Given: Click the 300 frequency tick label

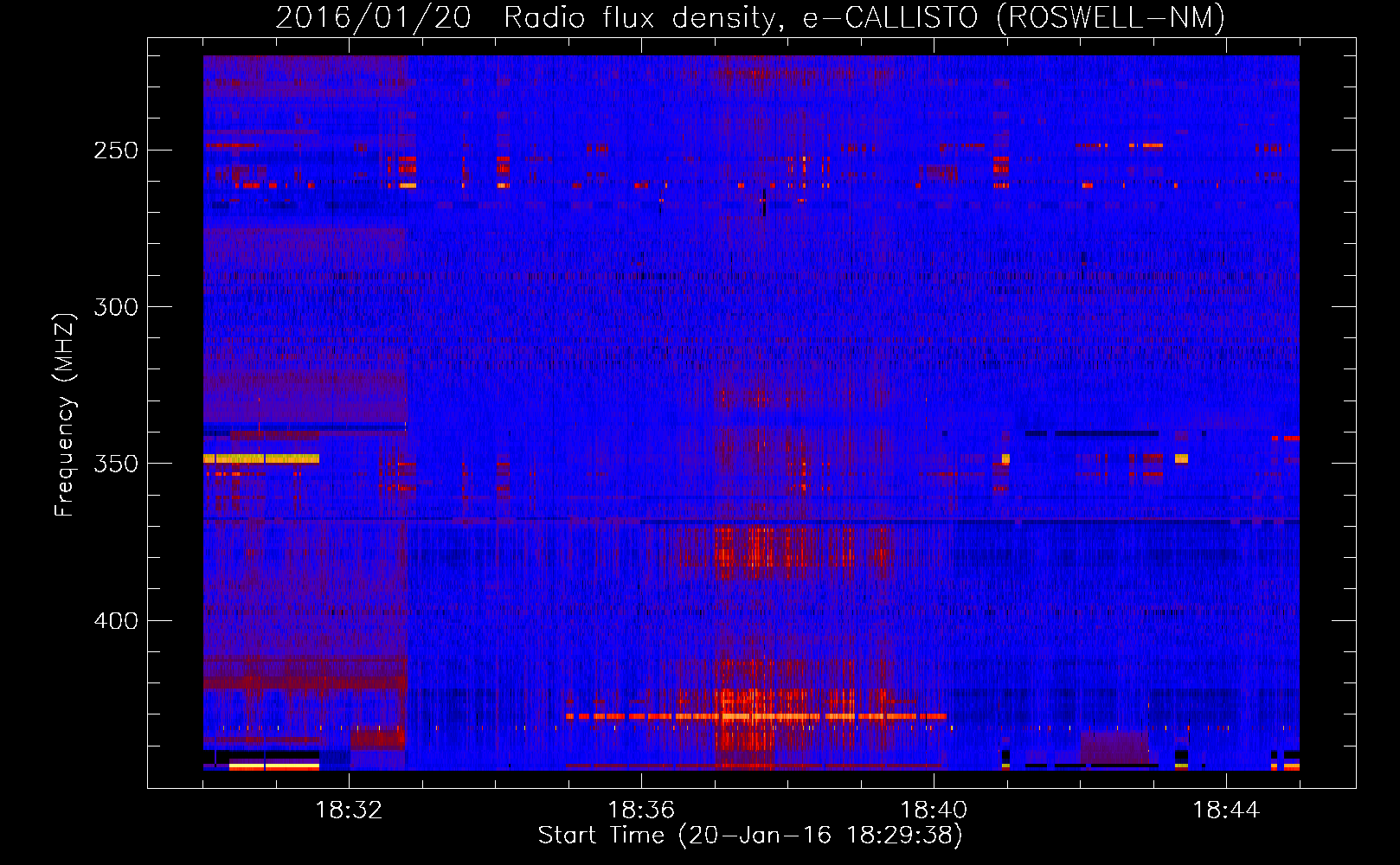Looking at the screenshot, I should pyautogui.click(x=116, y=307).
